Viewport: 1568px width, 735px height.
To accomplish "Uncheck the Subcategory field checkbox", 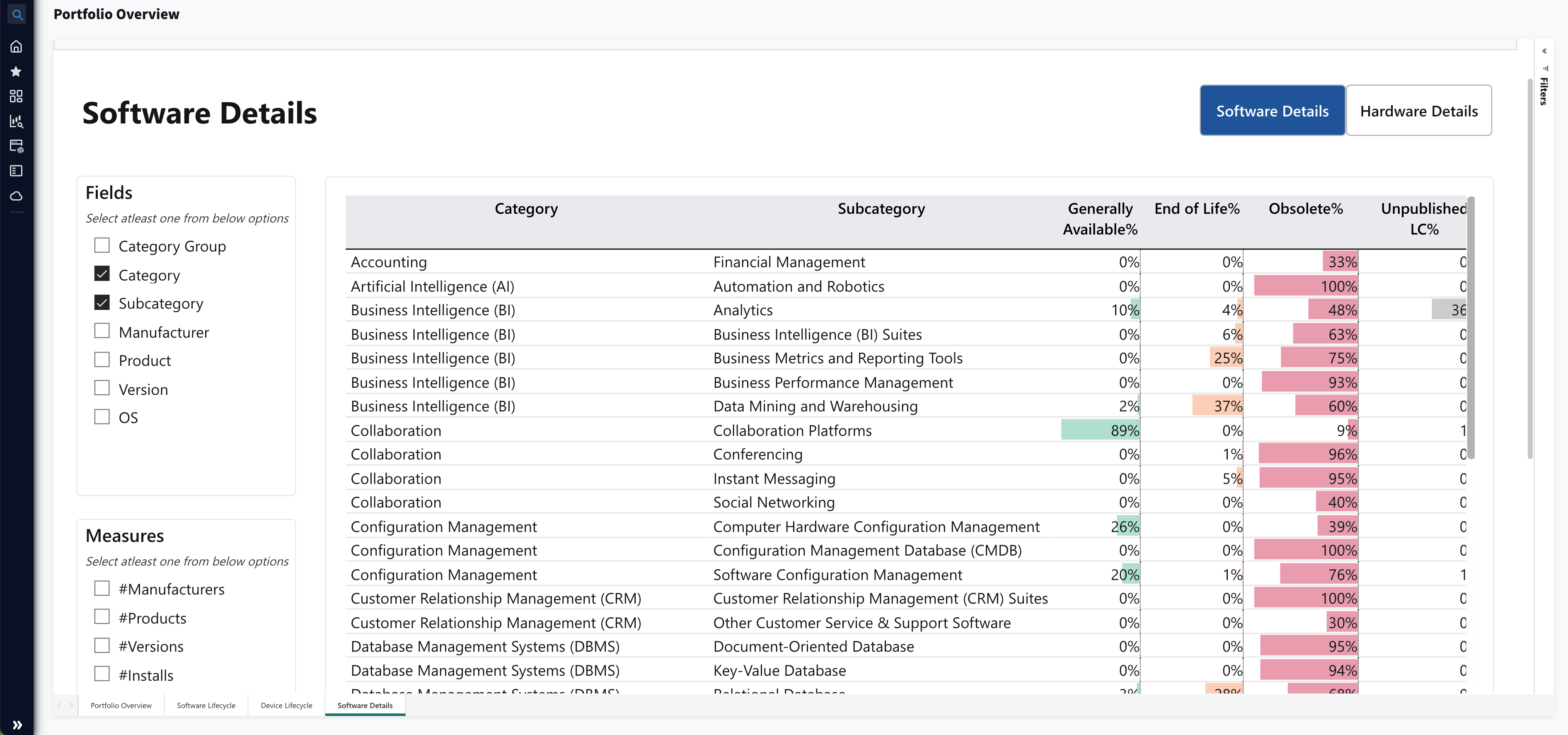I will (x=102, y=302).
